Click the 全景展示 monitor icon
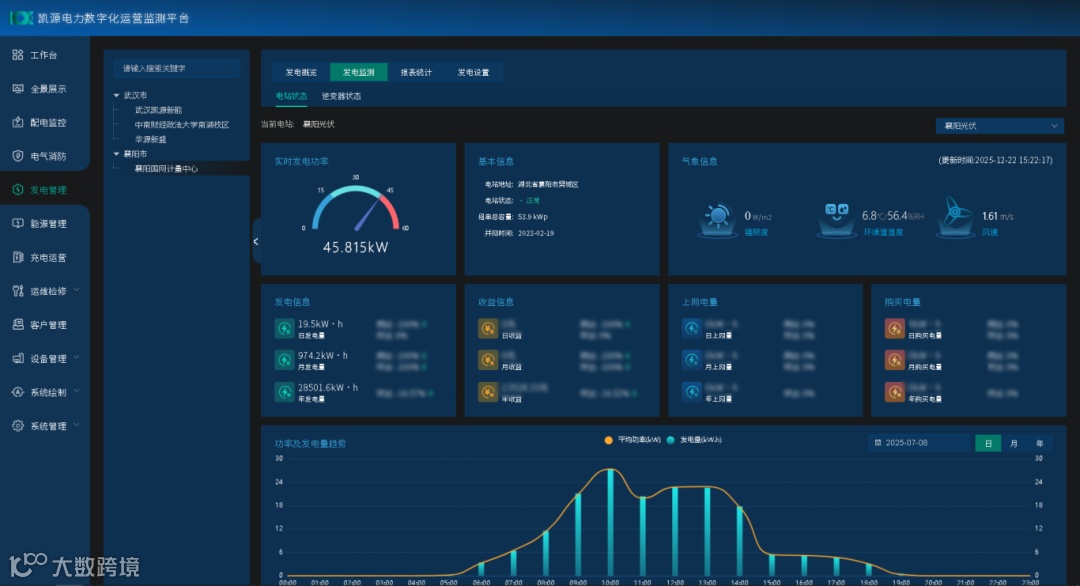Viewport: 1080px width, 586px height. pos(18,88)
